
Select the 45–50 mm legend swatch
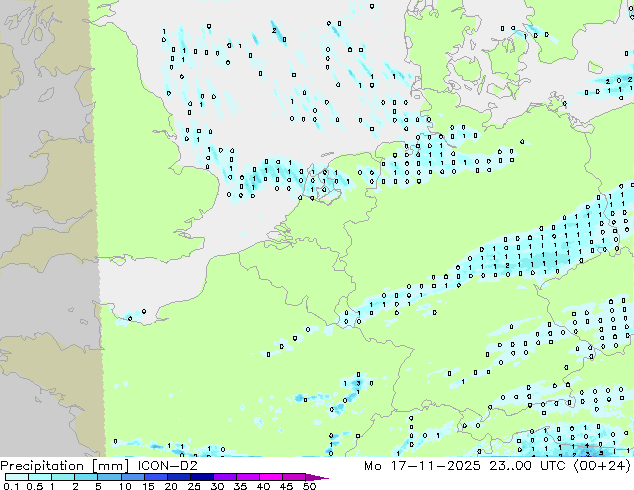[294, 477]
